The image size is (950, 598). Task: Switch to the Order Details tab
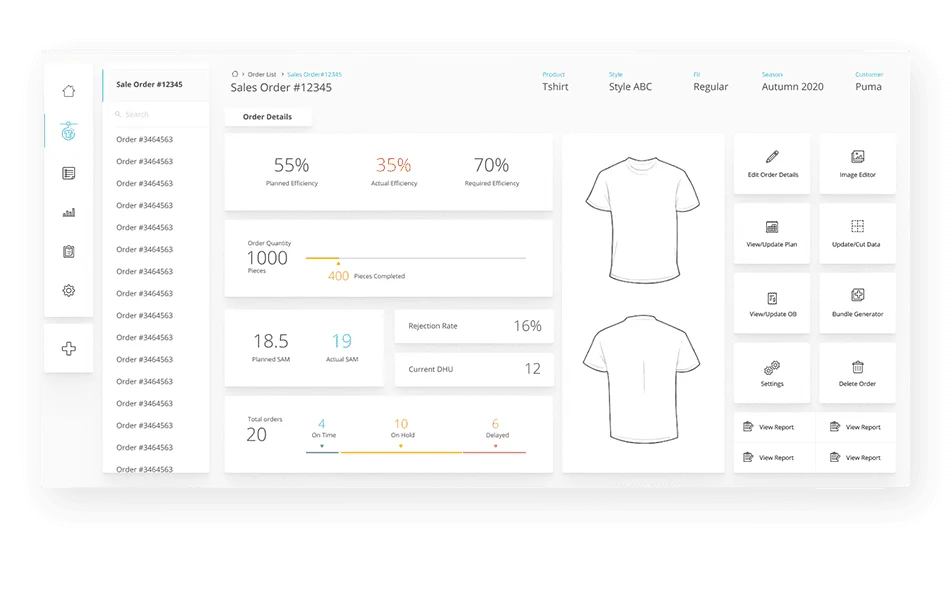pyautogui.click(x=268, y=117)
